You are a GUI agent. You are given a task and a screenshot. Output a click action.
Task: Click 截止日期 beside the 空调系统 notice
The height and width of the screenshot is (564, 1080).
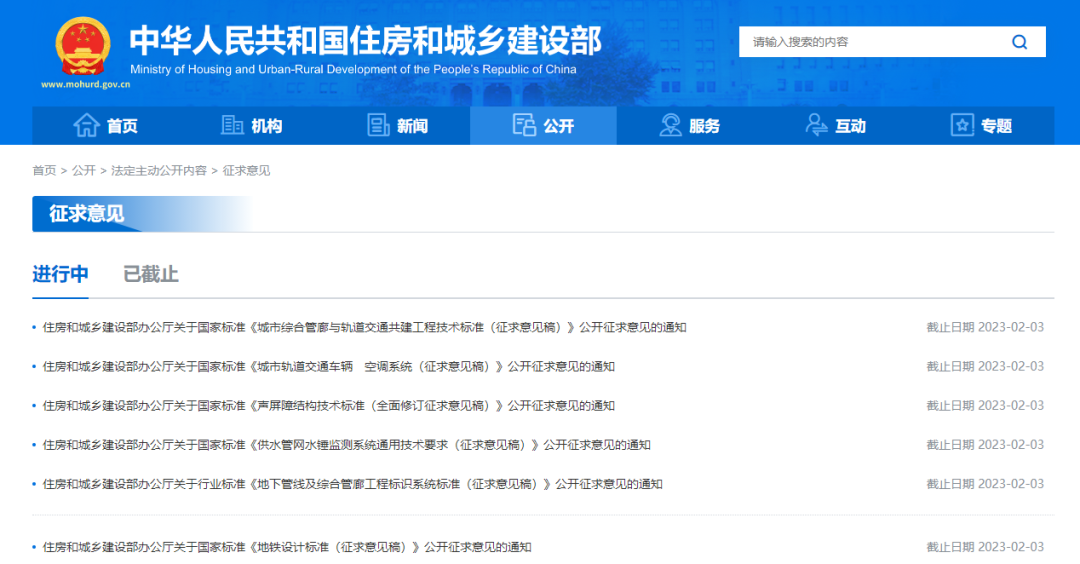985,366
